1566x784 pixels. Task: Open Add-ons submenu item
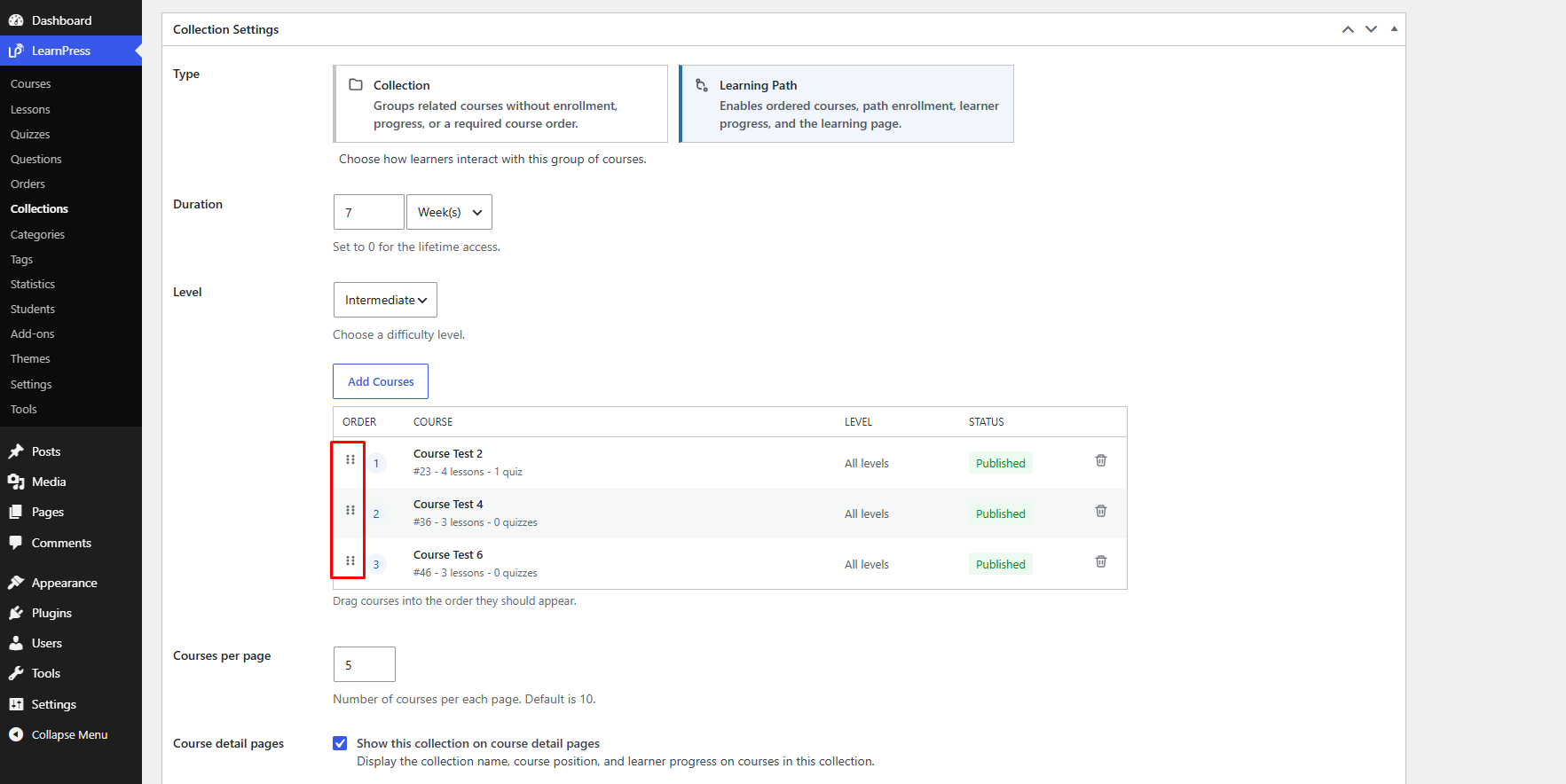(32, 334)
